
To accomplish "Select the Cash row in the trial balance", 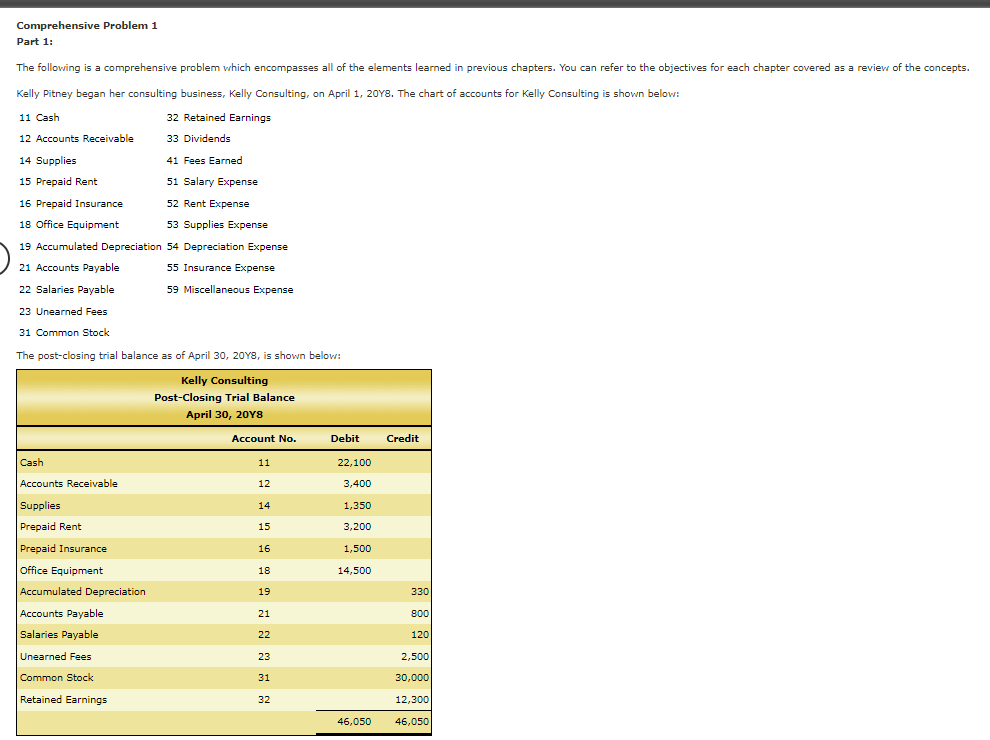I will click(x=120, y=462).
